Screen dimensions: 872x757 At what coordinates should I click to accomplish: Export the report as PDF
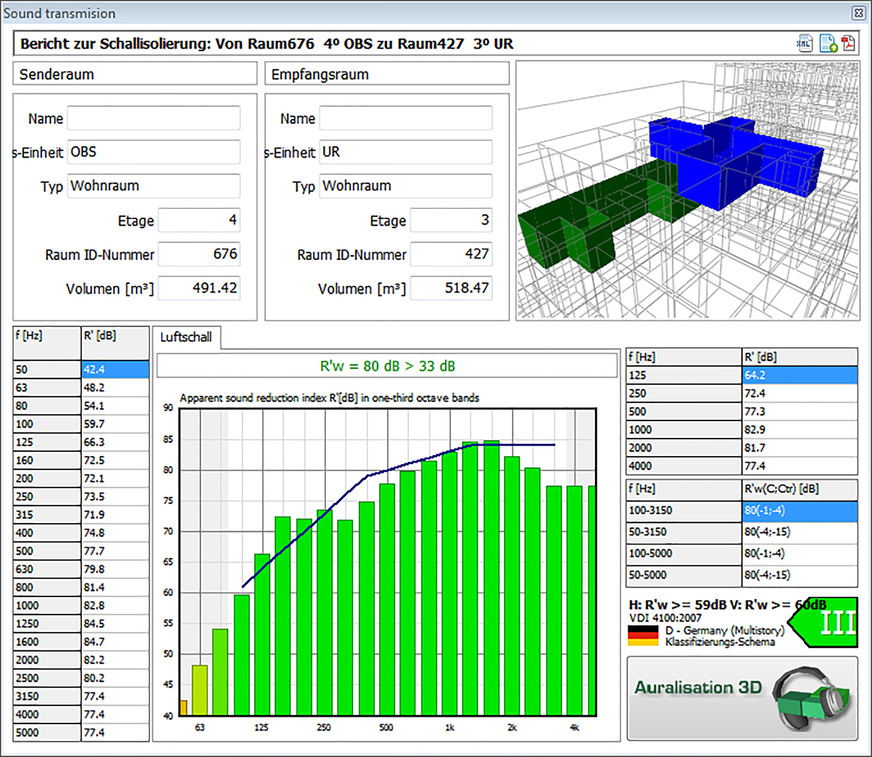(x=848, y=42)
